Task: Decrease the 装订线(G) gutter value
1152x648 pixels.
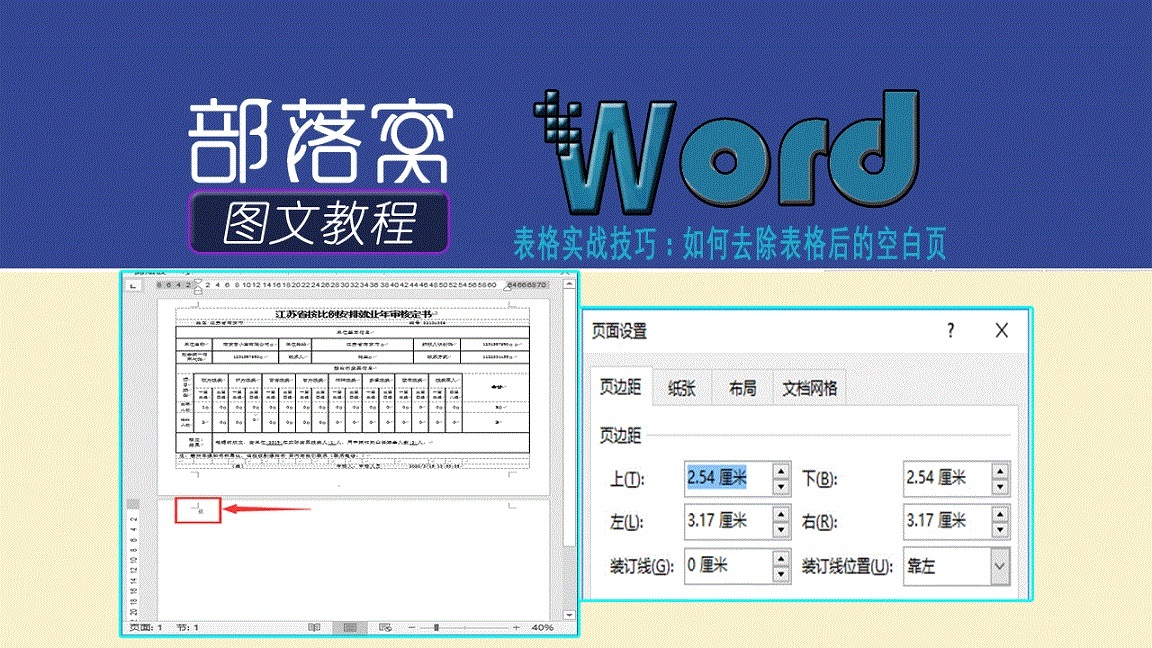Action: pos(781,575)
